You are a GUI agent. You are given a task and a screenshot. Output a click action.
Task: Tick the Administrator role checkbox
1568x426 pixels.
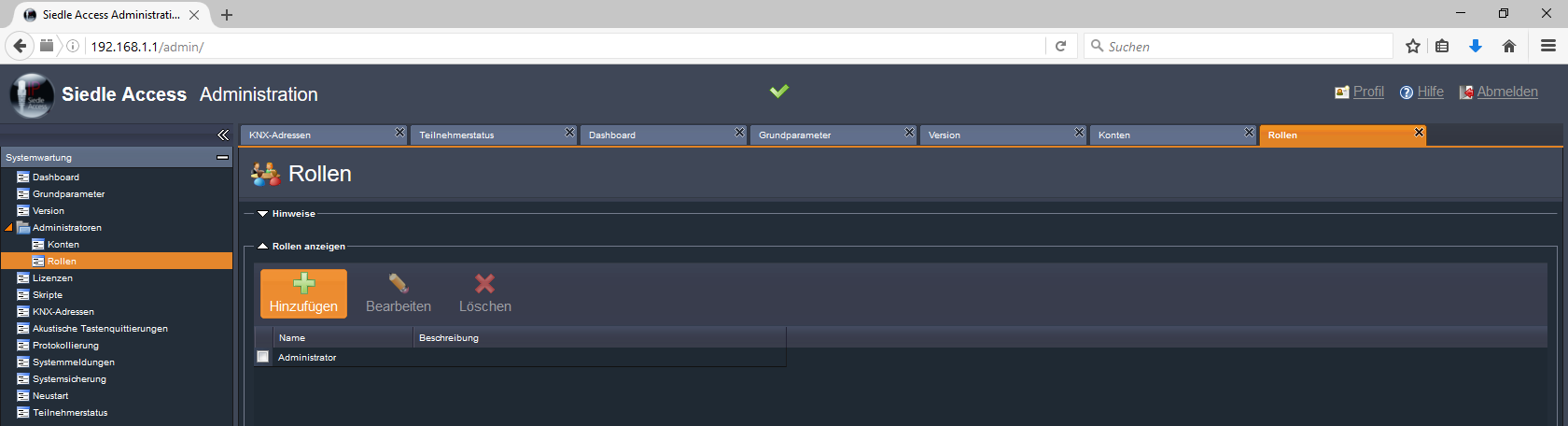coord(263,357)
